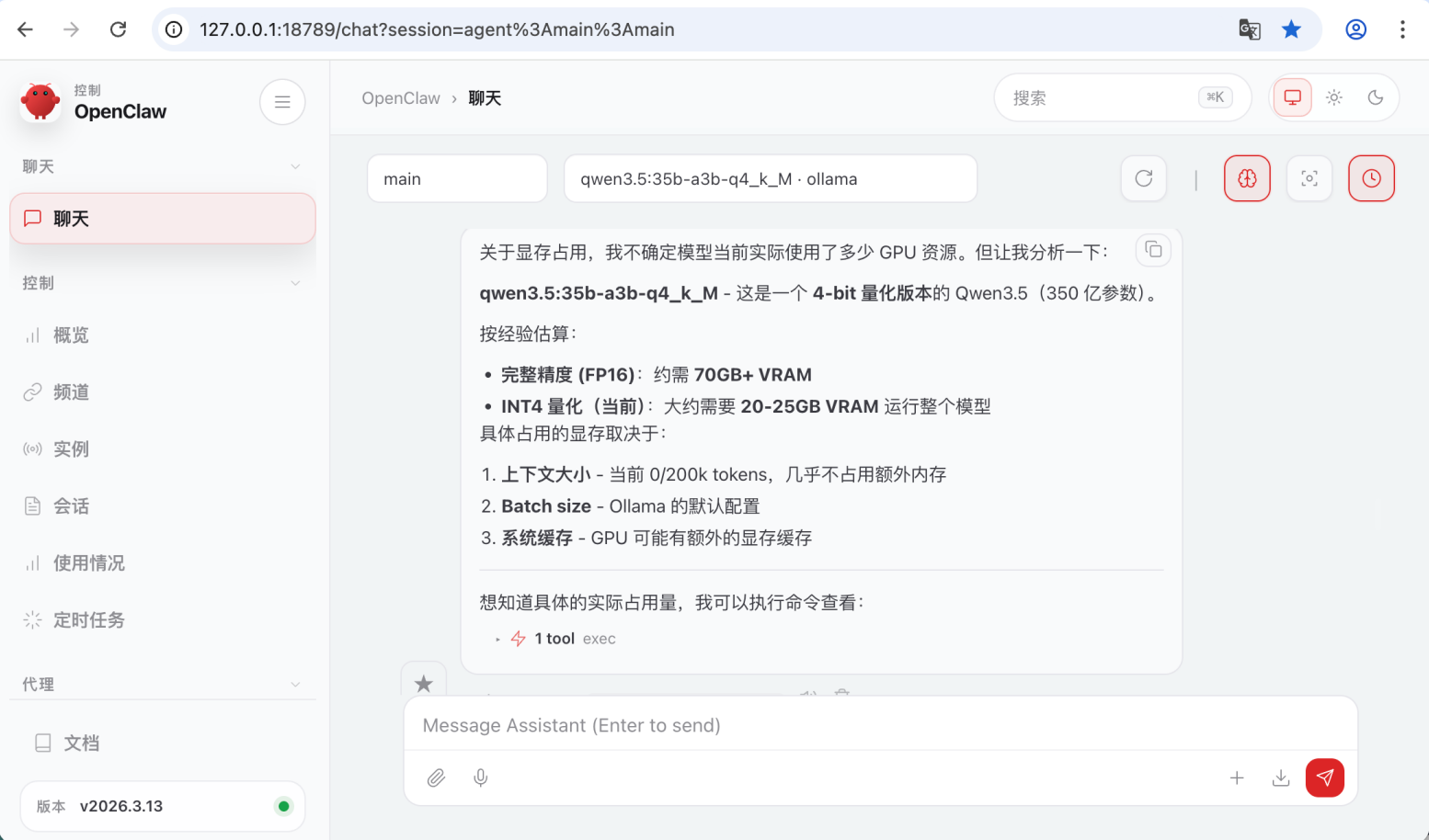Screen dimensions: 1429x840
Task: Open the main session dropdown
Action: pyautogui.click(x=457, y=178)
